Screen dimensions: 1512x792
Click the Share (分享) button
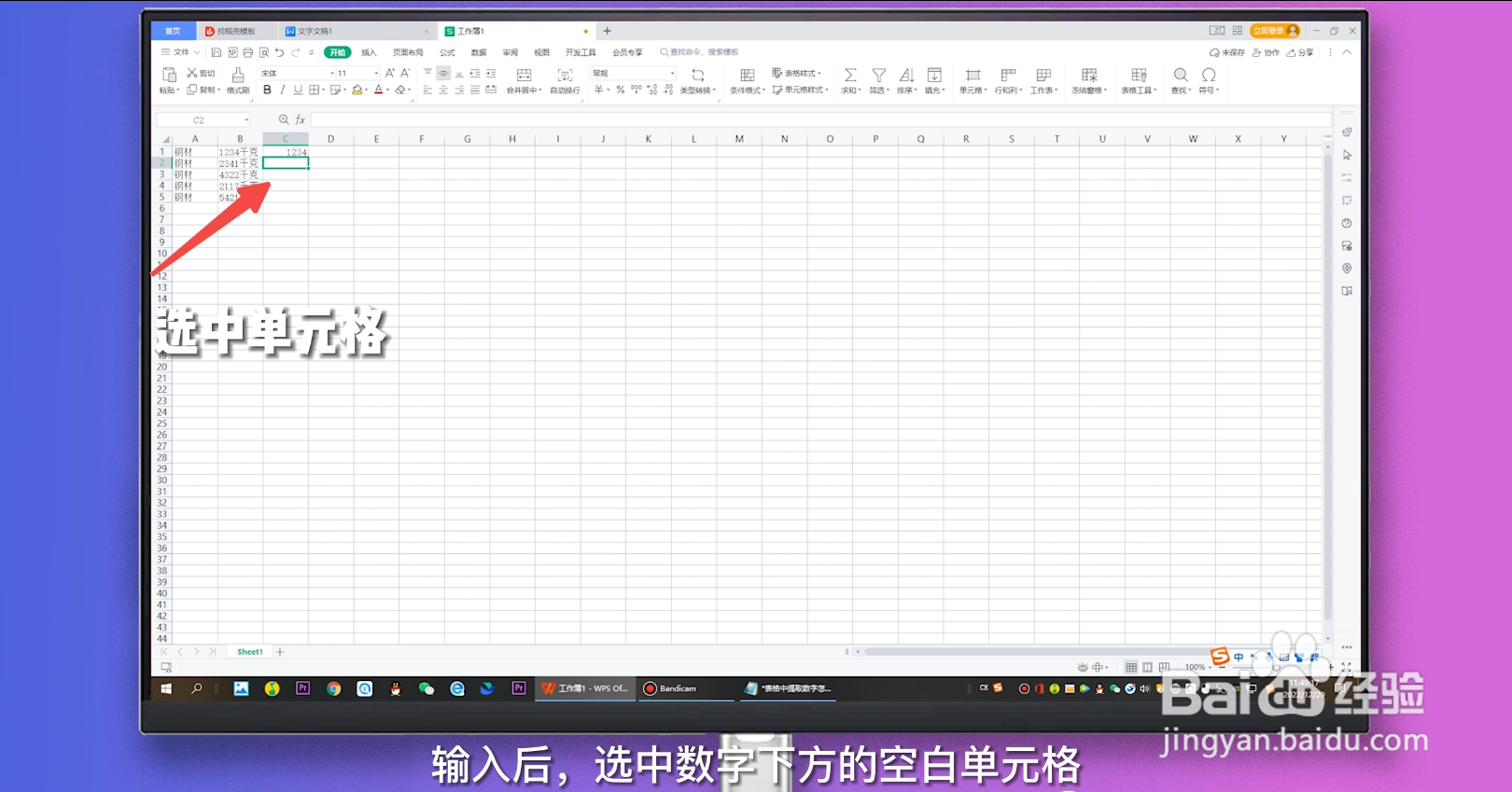coord(1300,52)
